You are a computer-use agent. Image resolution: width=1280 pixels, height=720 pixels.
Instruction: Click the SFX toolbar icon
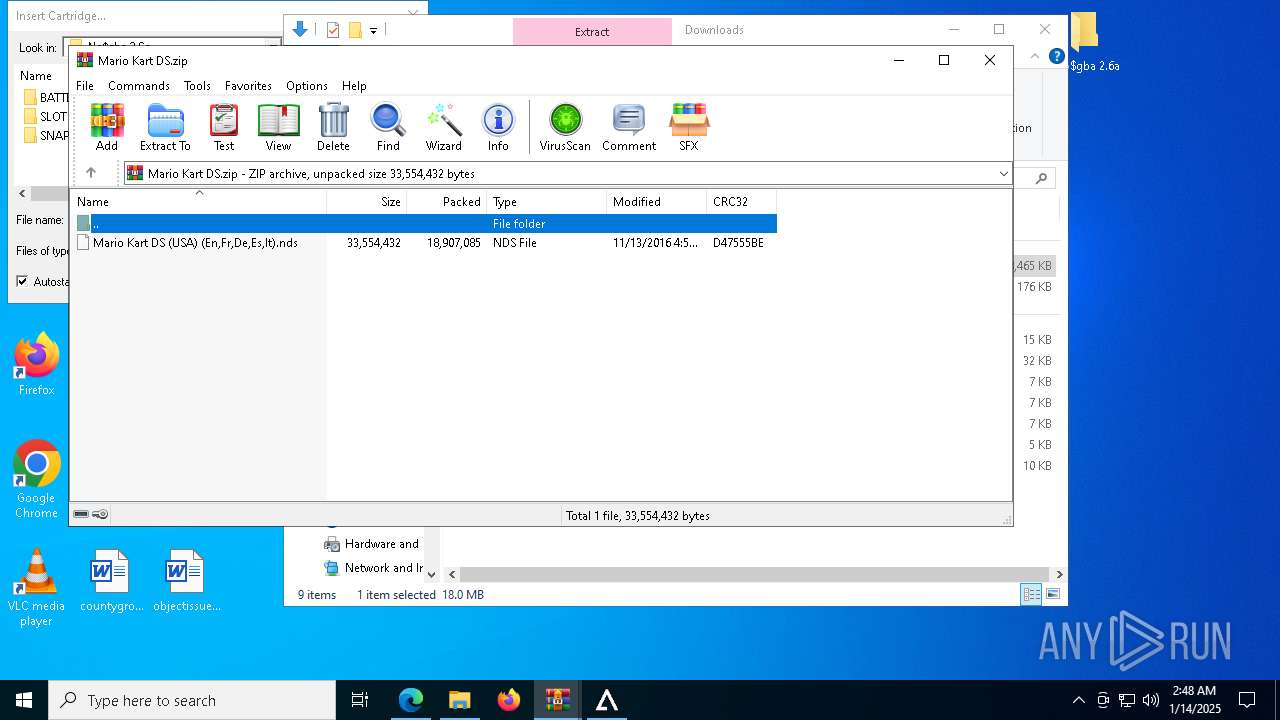689,127
